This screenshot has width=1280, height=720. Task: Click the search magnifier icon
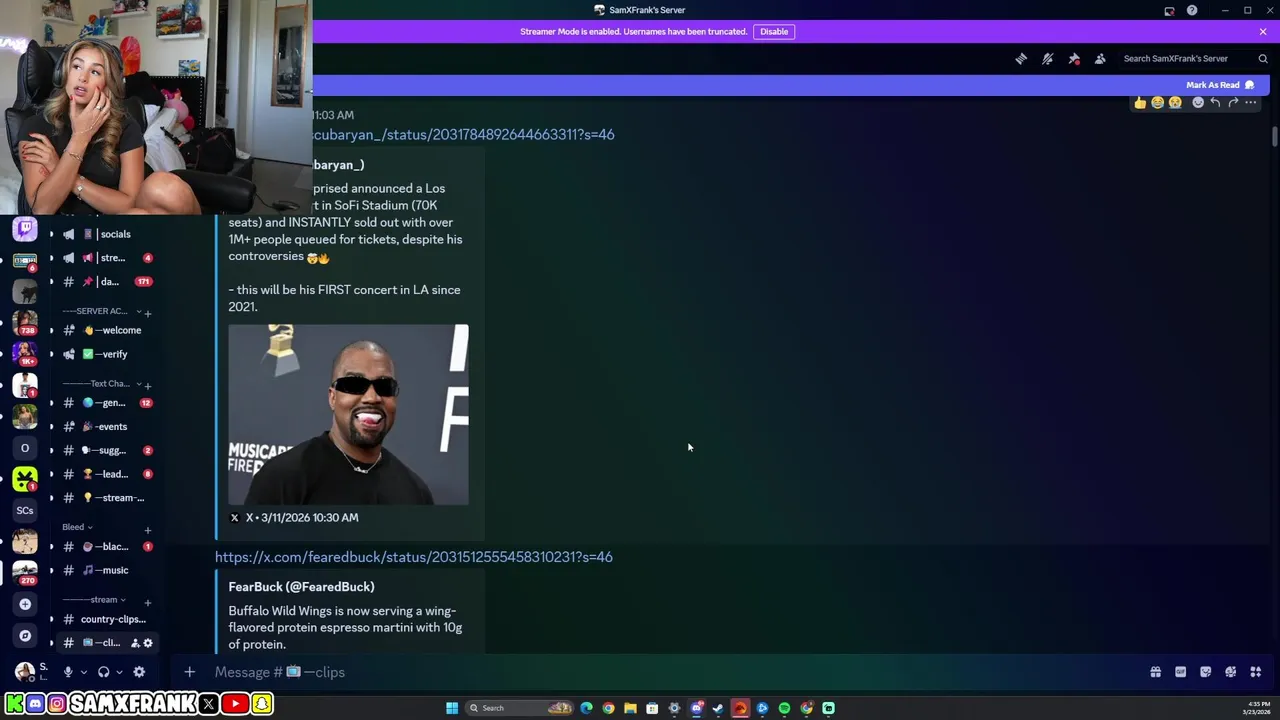coord(1263,59)
